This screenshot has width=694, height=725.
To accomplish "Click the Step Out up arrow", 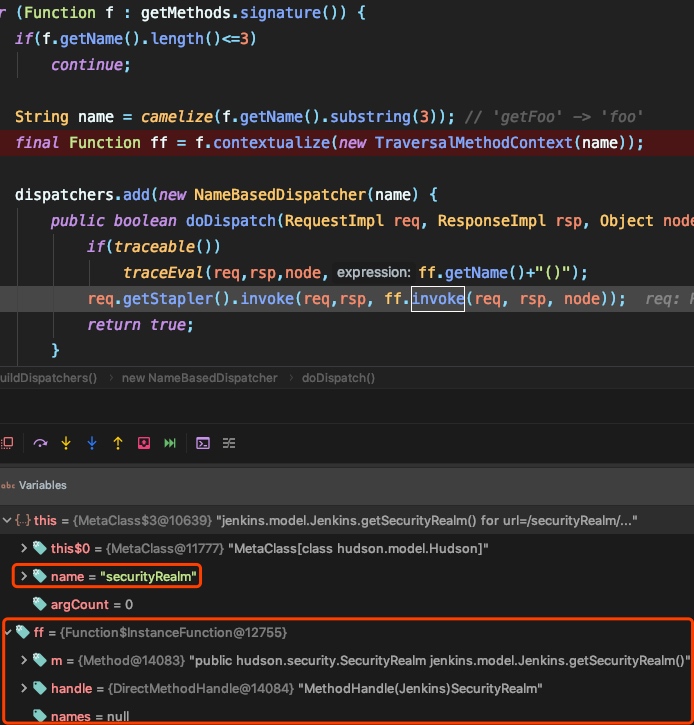I will [x=118, y=442].
